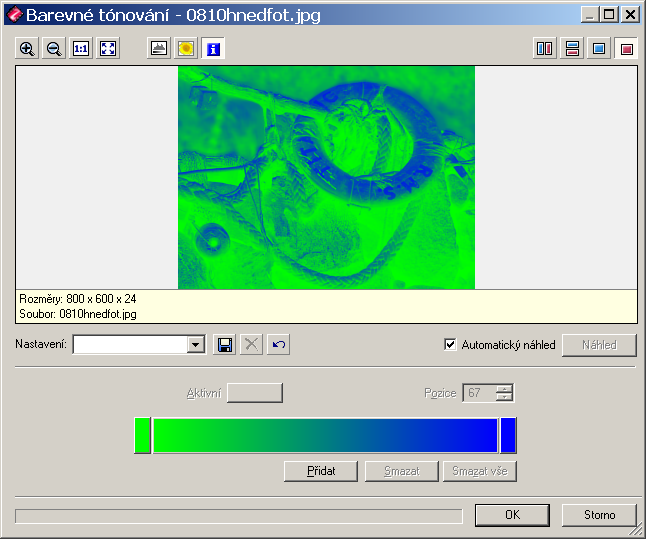This screenshot has width=646, height=539.
Task: Select the blue gradient stop marker
Action: point(508,436)
